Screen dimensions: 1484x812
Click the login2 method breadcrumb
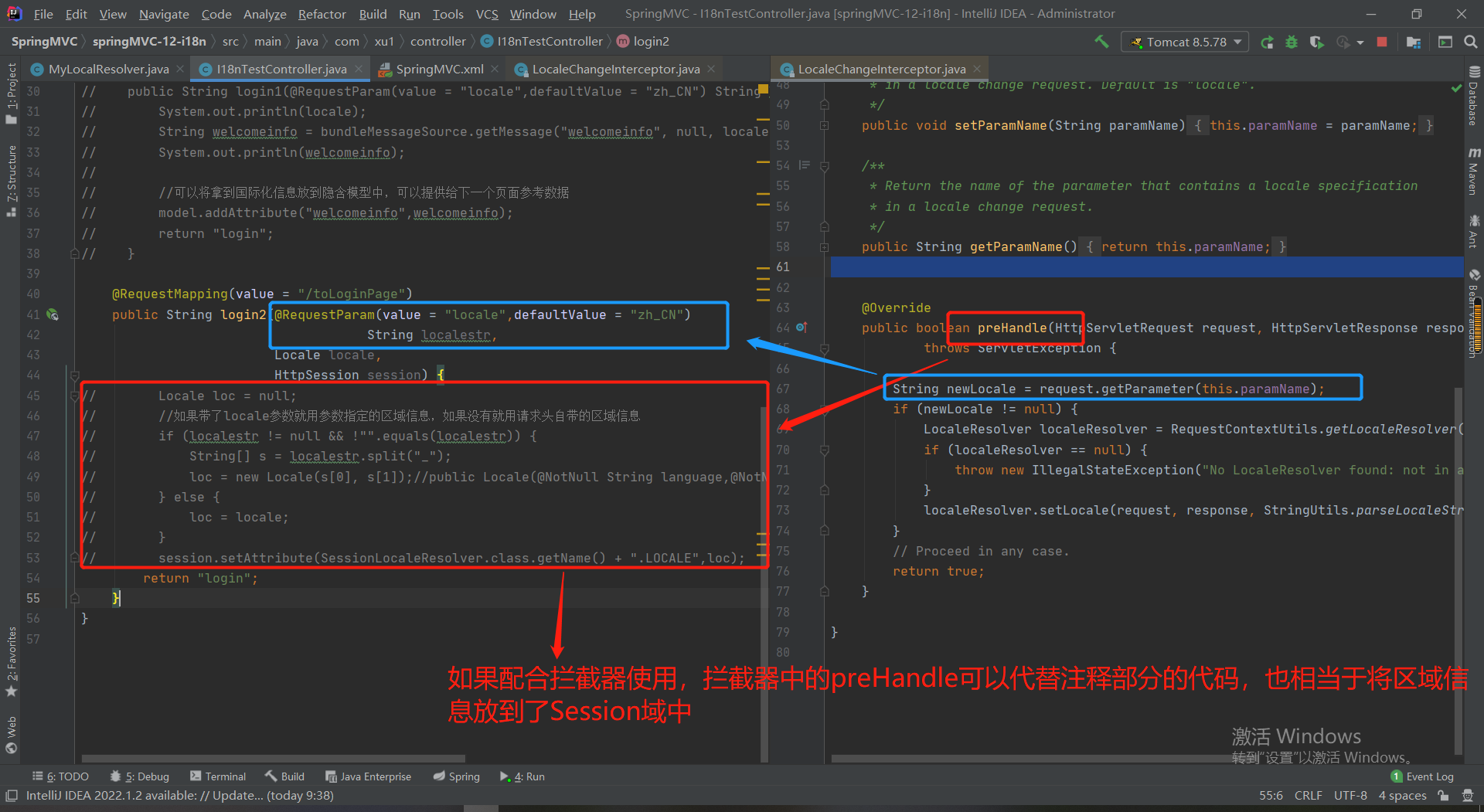643,42
